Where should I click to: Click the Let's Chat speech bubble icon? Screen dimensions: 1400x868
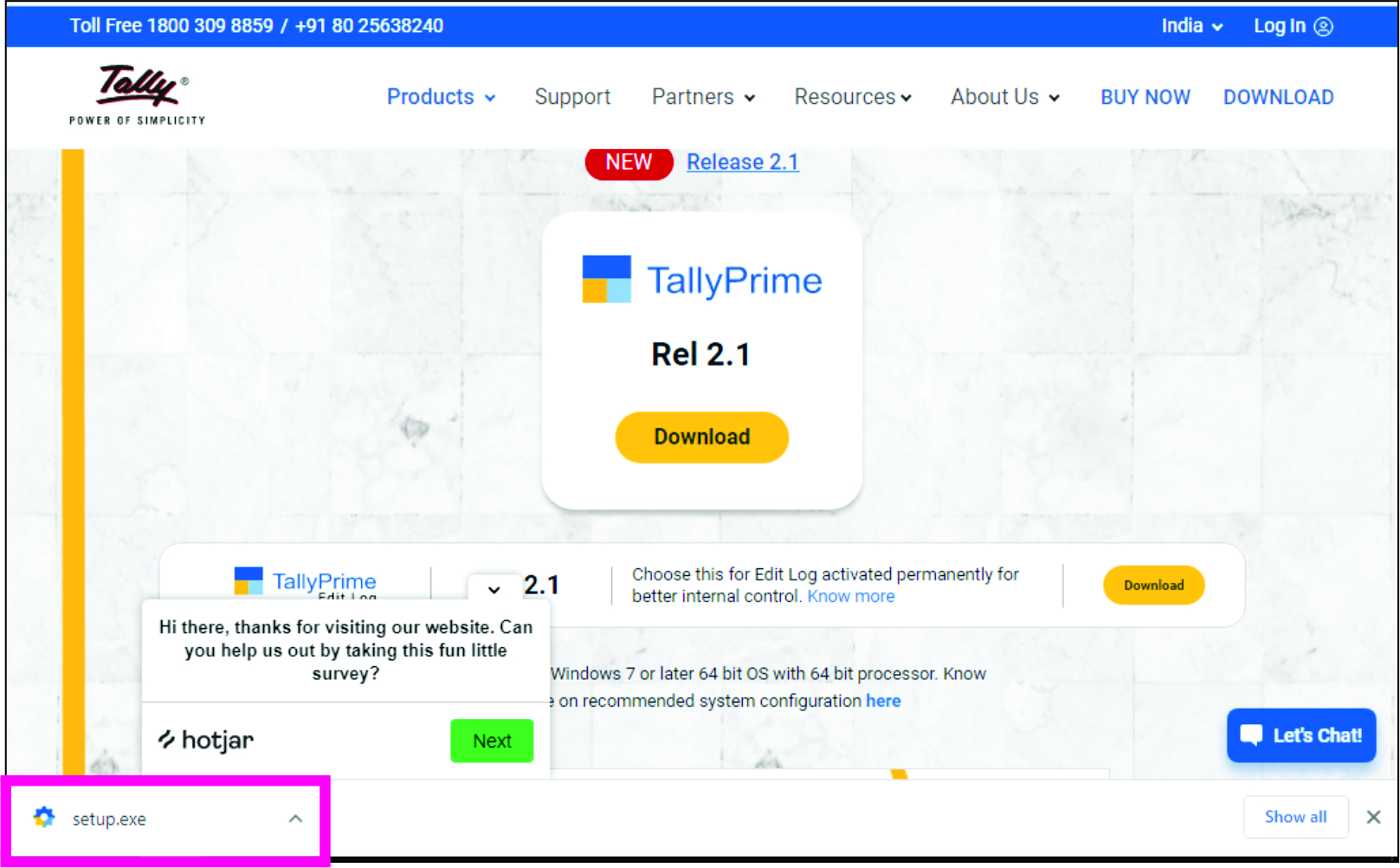click(1251, 735)
